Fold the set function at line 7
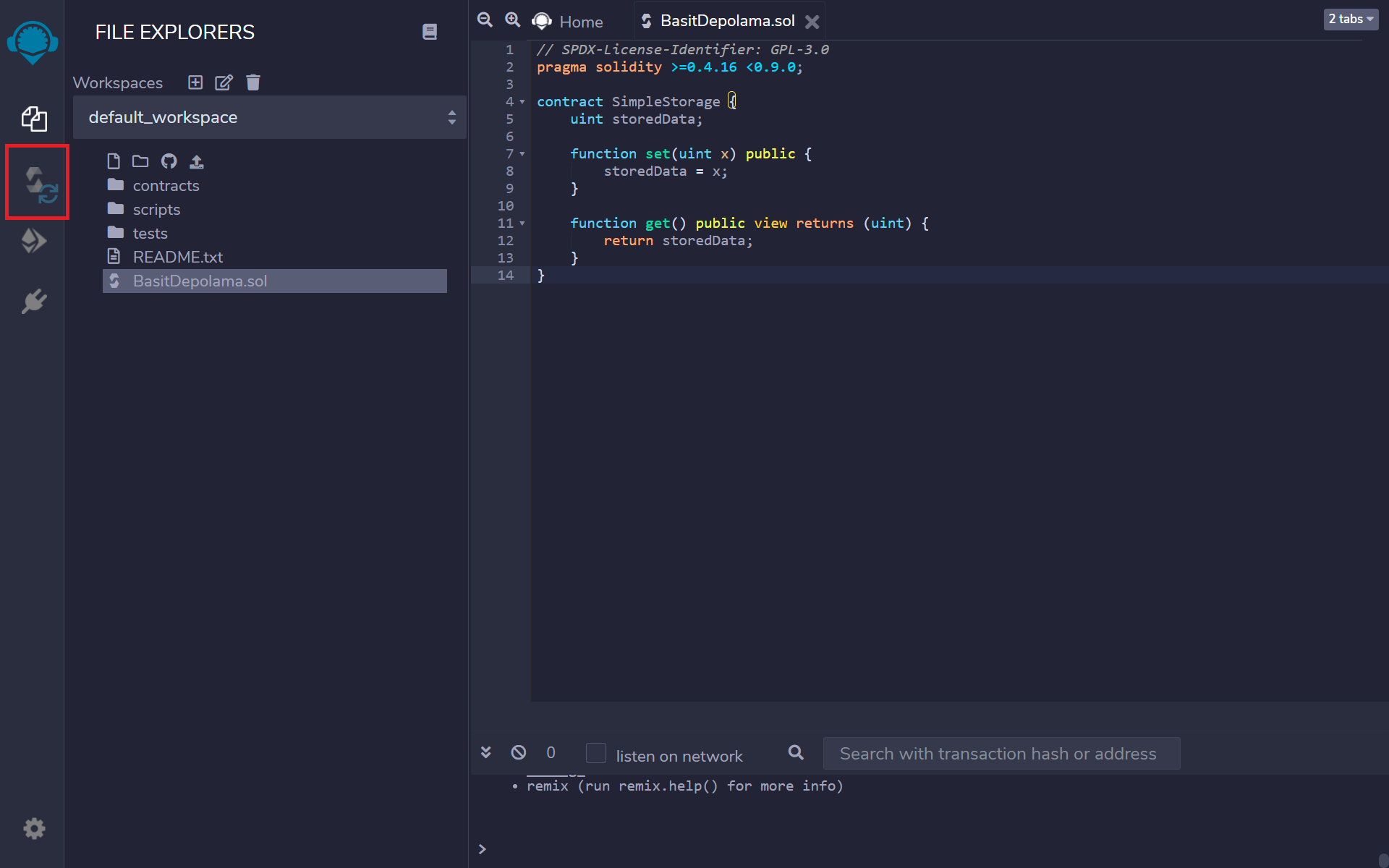The width and height of the screenshot is (1389, 868). tap(522, 154)
